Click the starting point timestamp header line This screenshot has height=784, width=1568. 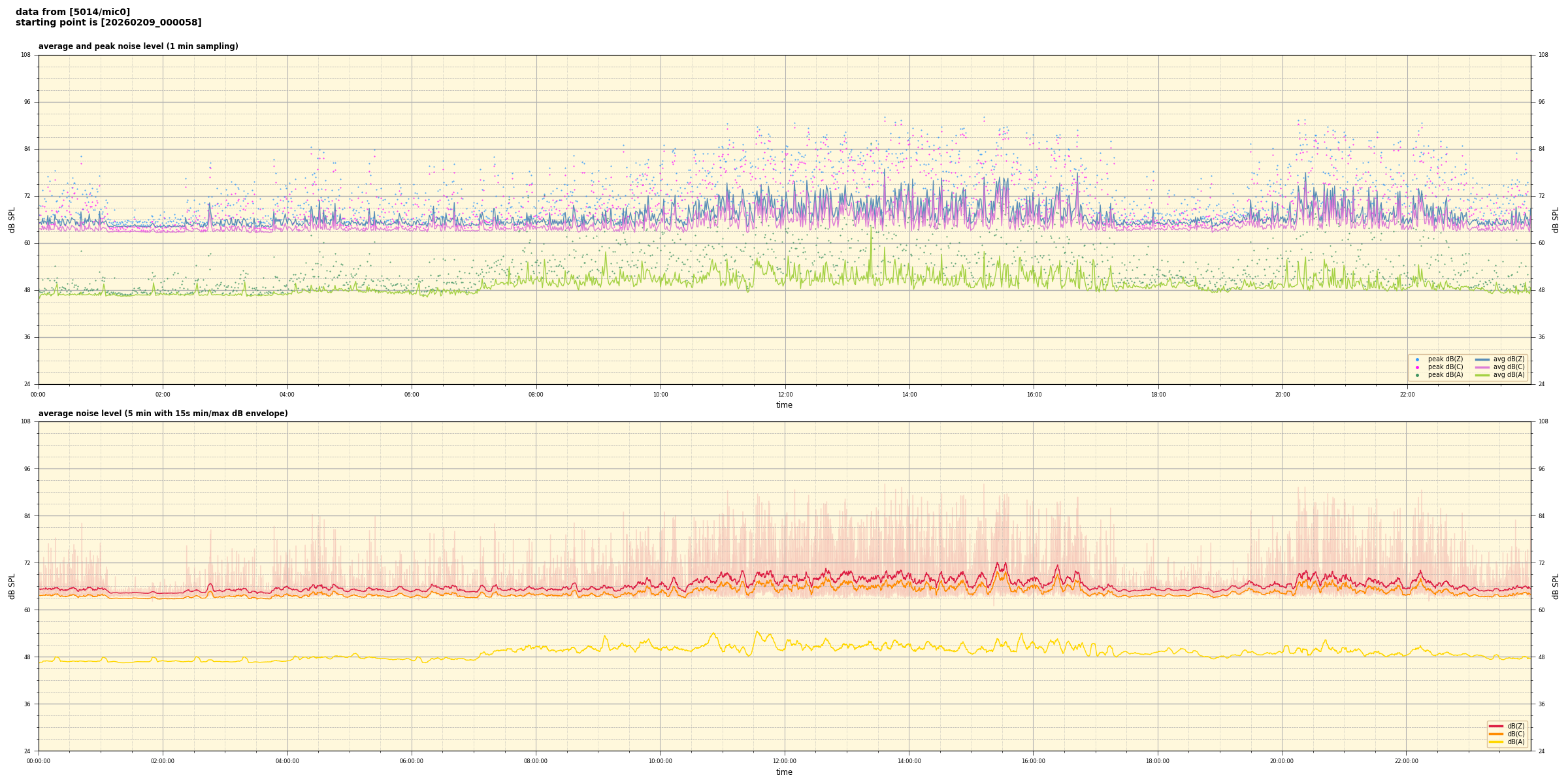108,23
